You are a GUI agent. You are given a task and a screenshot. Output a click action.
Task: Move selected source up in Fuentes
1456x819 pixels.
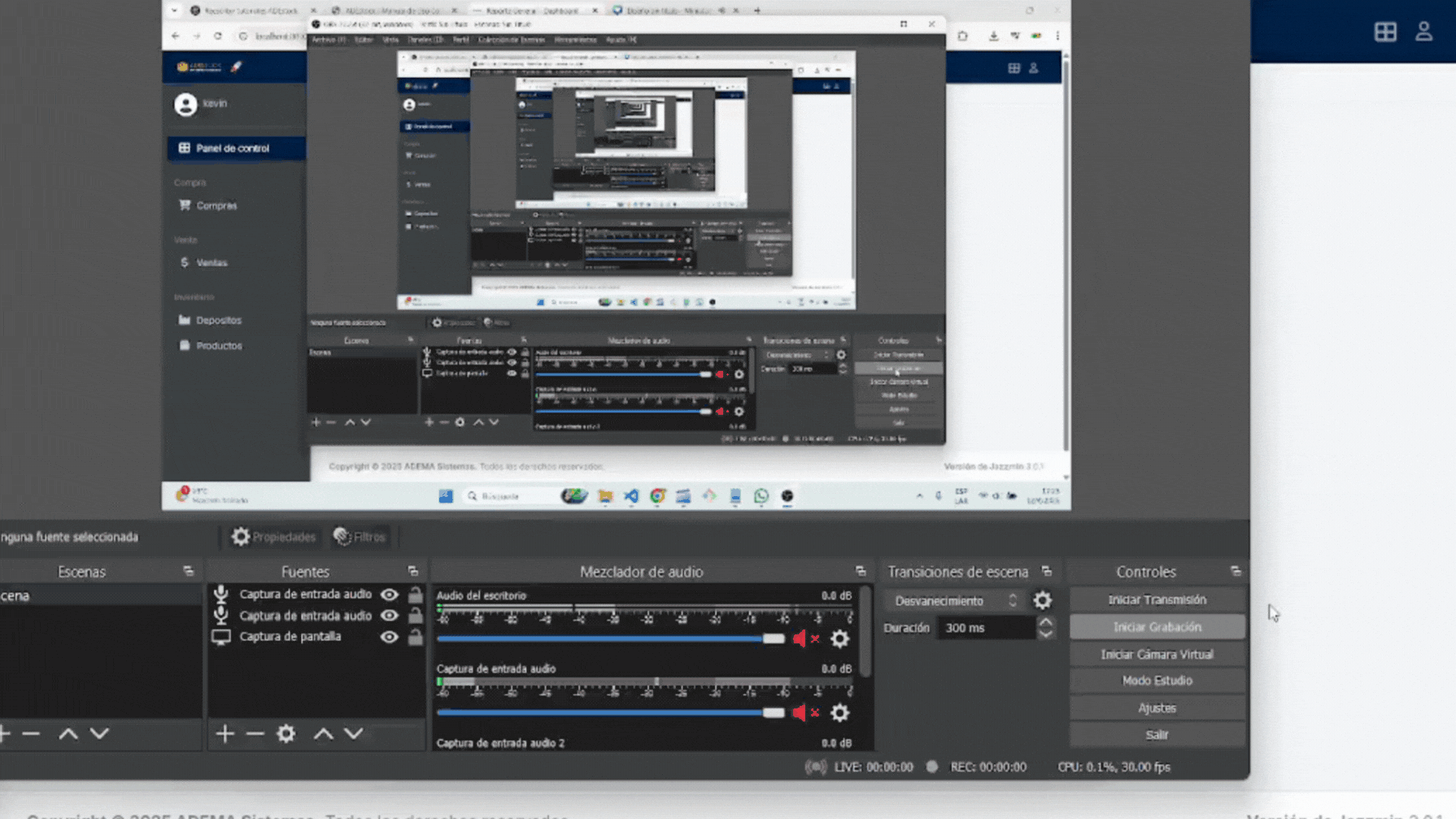click(x=324, y=734)
